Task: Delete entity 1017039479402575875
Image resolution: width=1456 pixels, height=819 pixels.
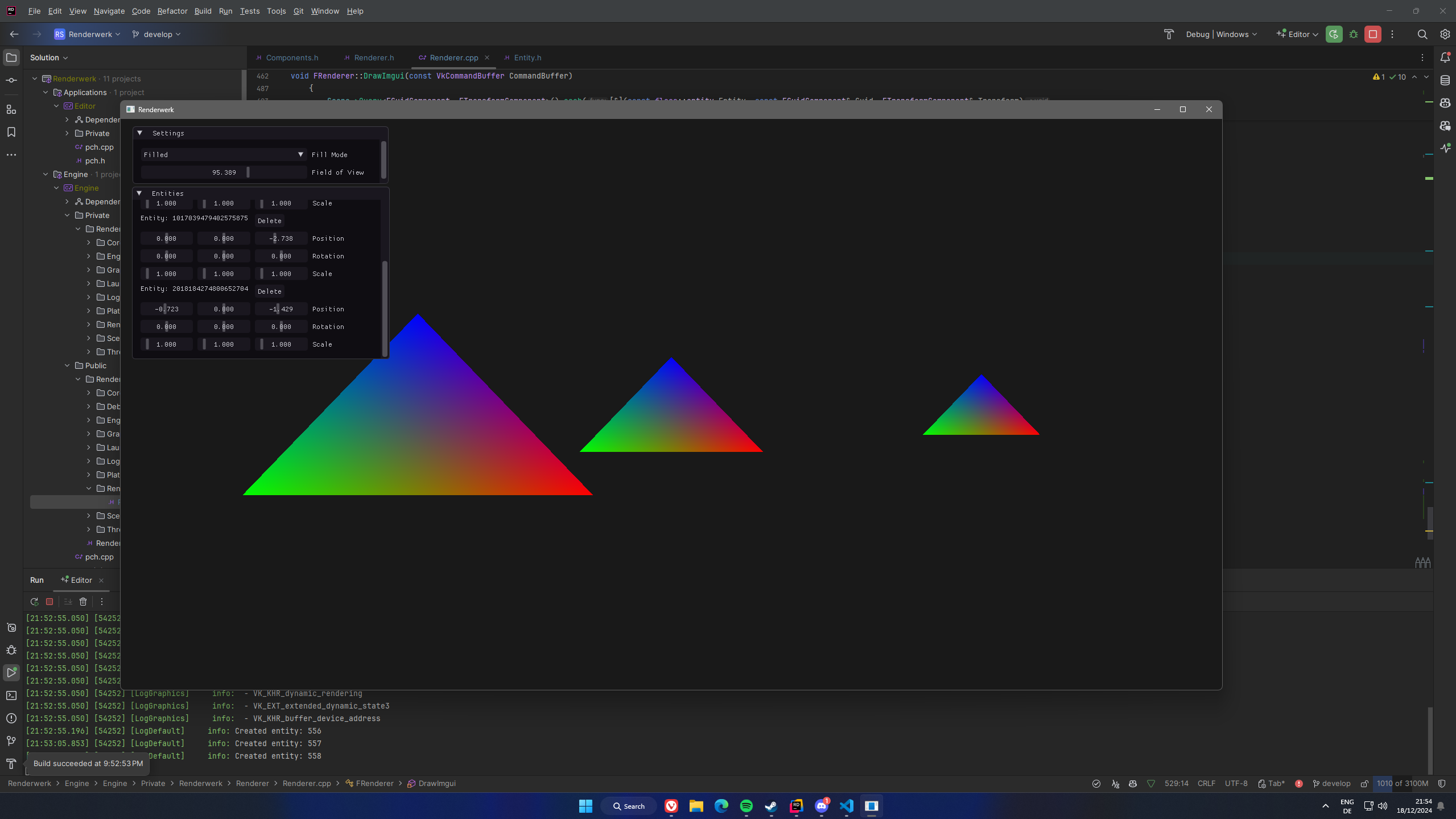Action: 270,221
